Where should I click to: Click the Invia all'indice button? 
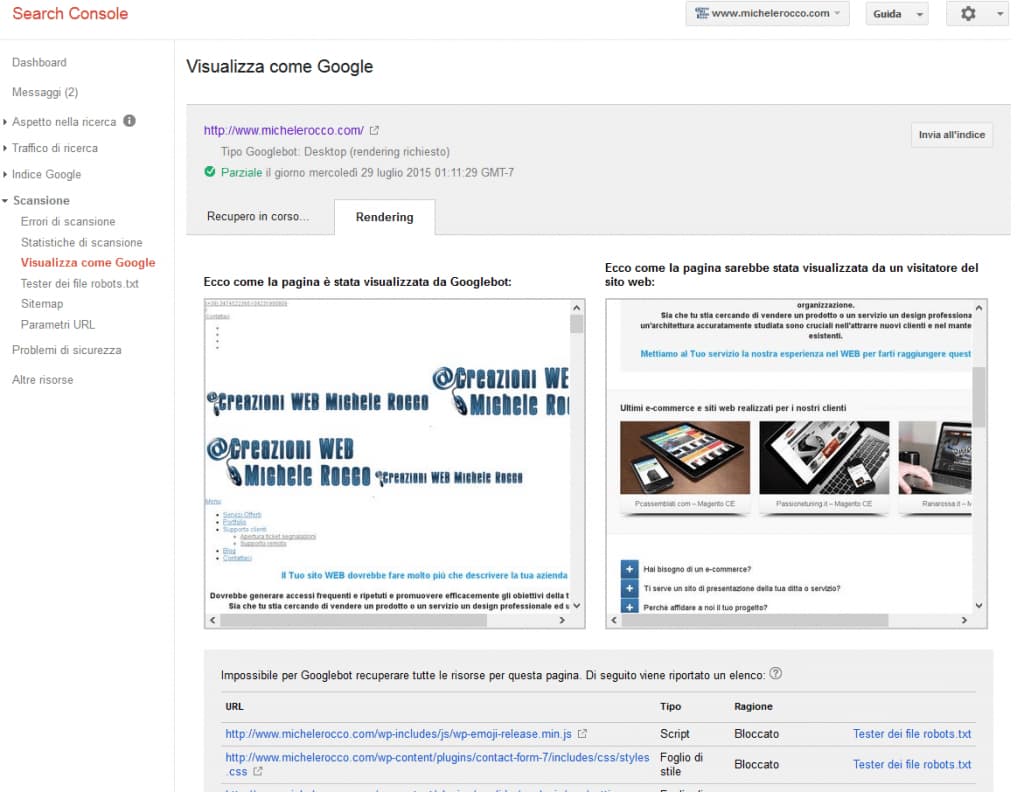(952, 135)
